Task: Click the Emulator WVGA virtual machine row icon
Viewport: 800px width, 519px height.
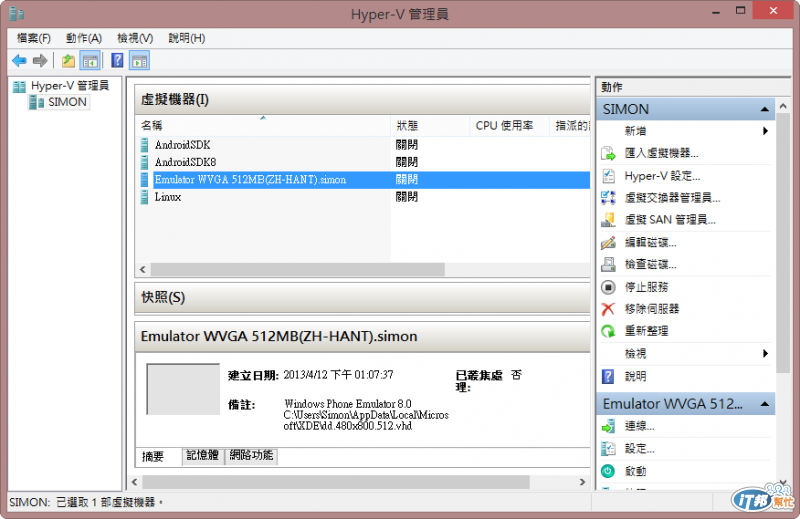Action: point(144,180)
